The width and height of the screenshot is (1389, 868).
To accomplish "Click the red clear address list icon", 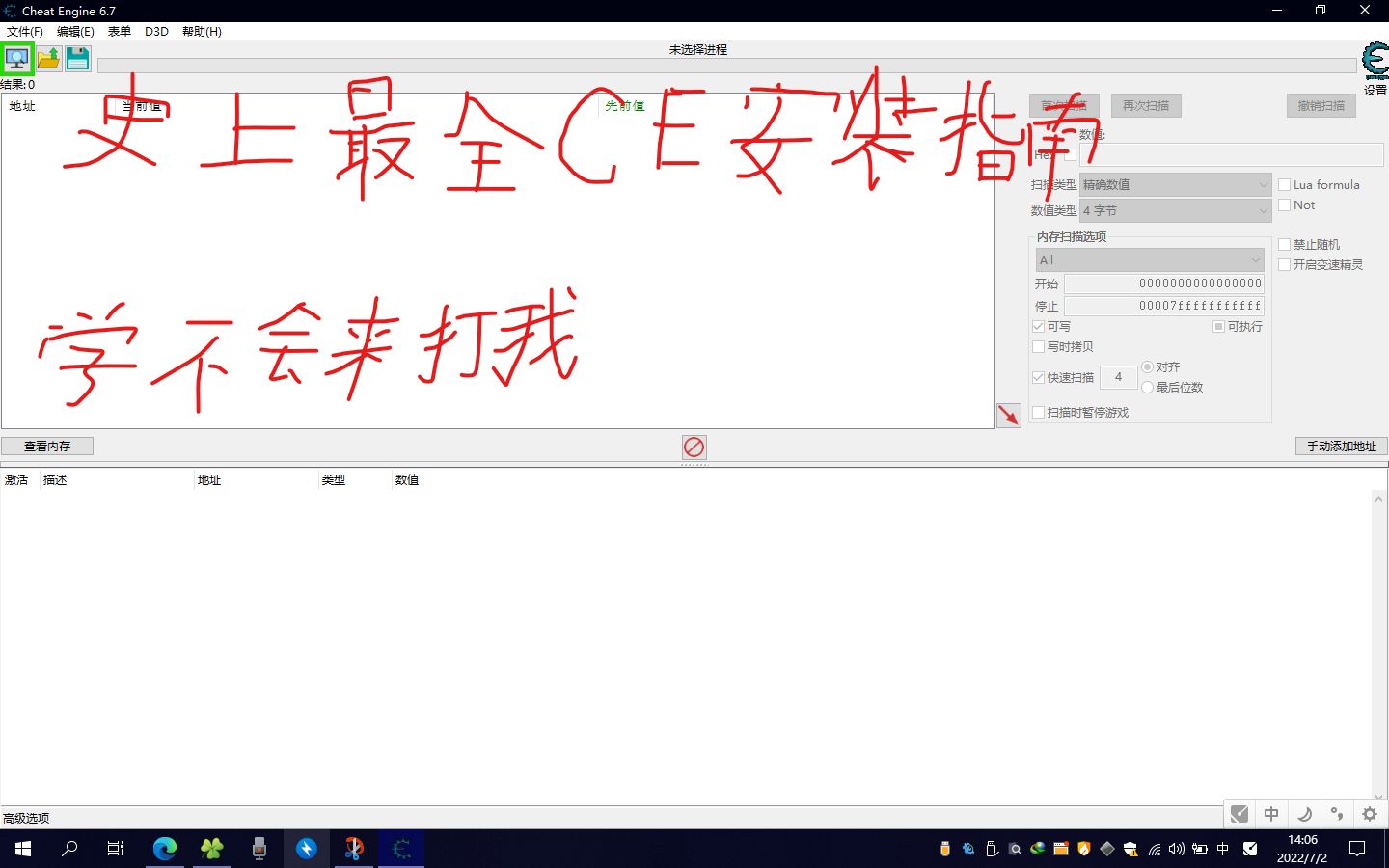I will tap(694, 447).
